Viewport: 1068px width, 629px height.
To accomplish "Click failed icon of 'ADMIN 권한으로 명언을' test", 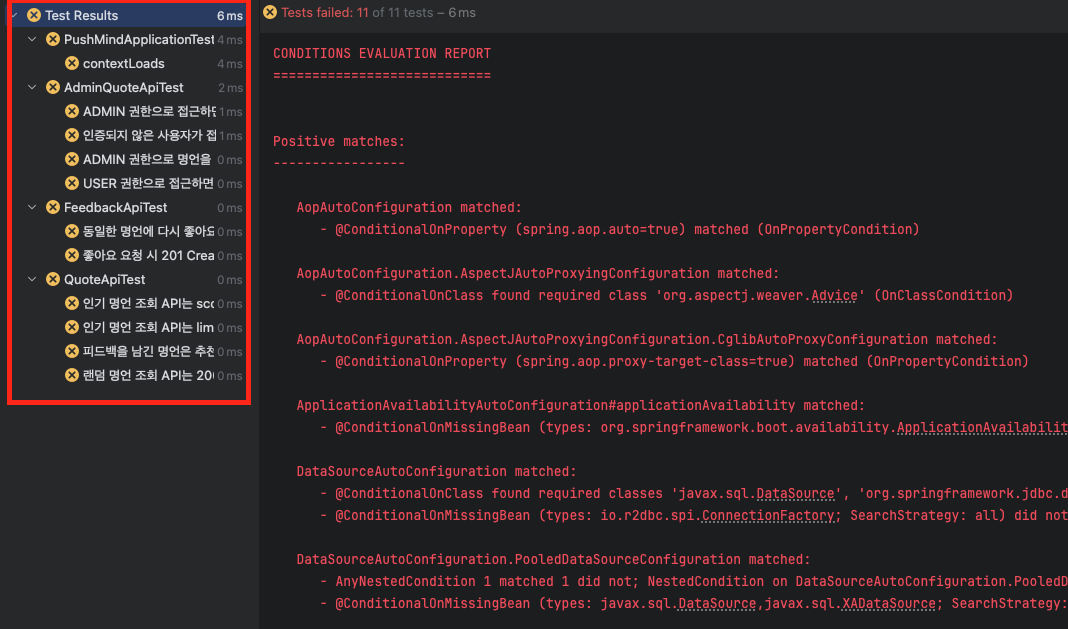I will pyautogui.click(x=72, y=159).
